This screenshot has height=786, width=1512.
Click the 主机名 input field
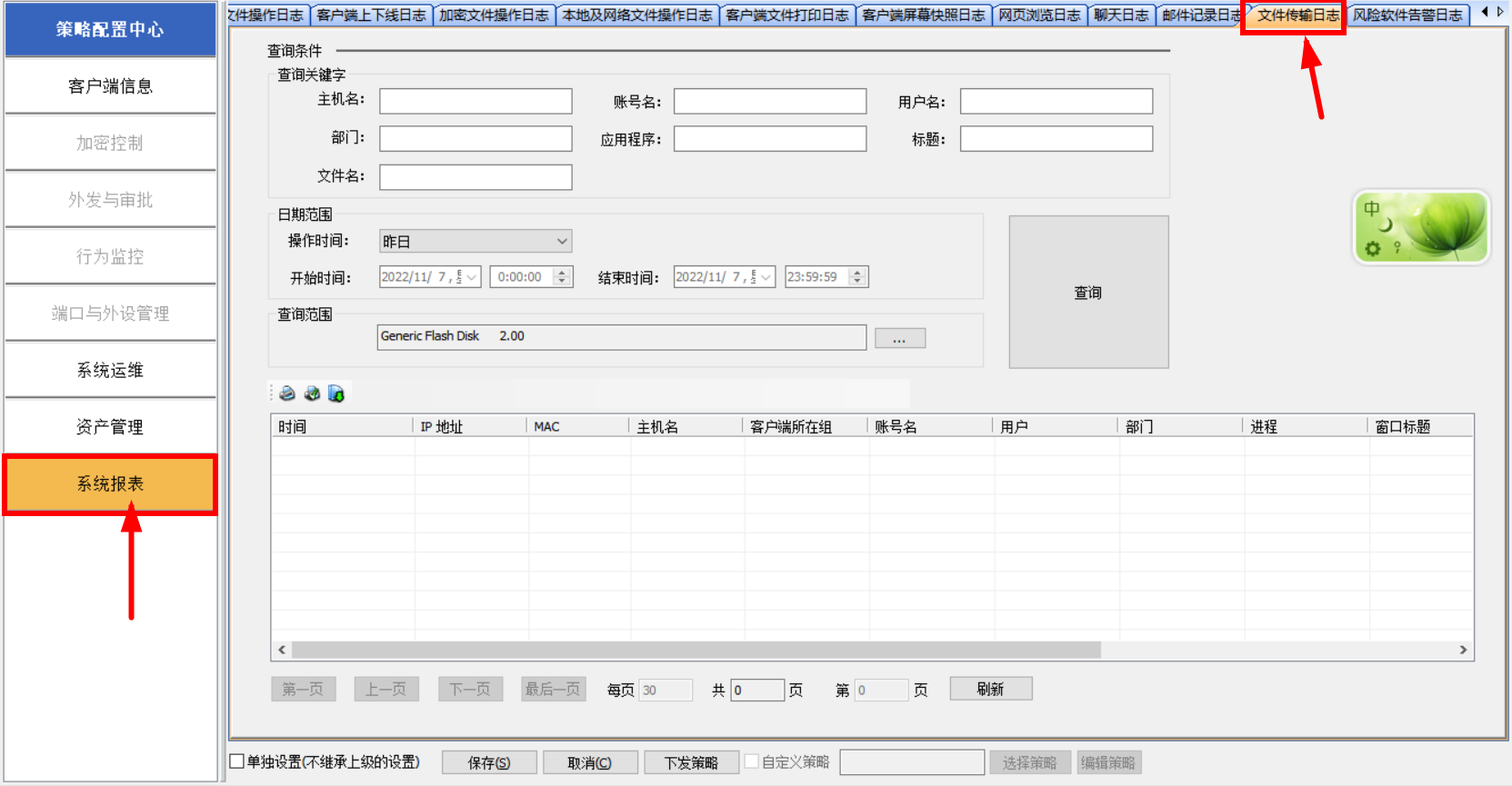(476, 101)
